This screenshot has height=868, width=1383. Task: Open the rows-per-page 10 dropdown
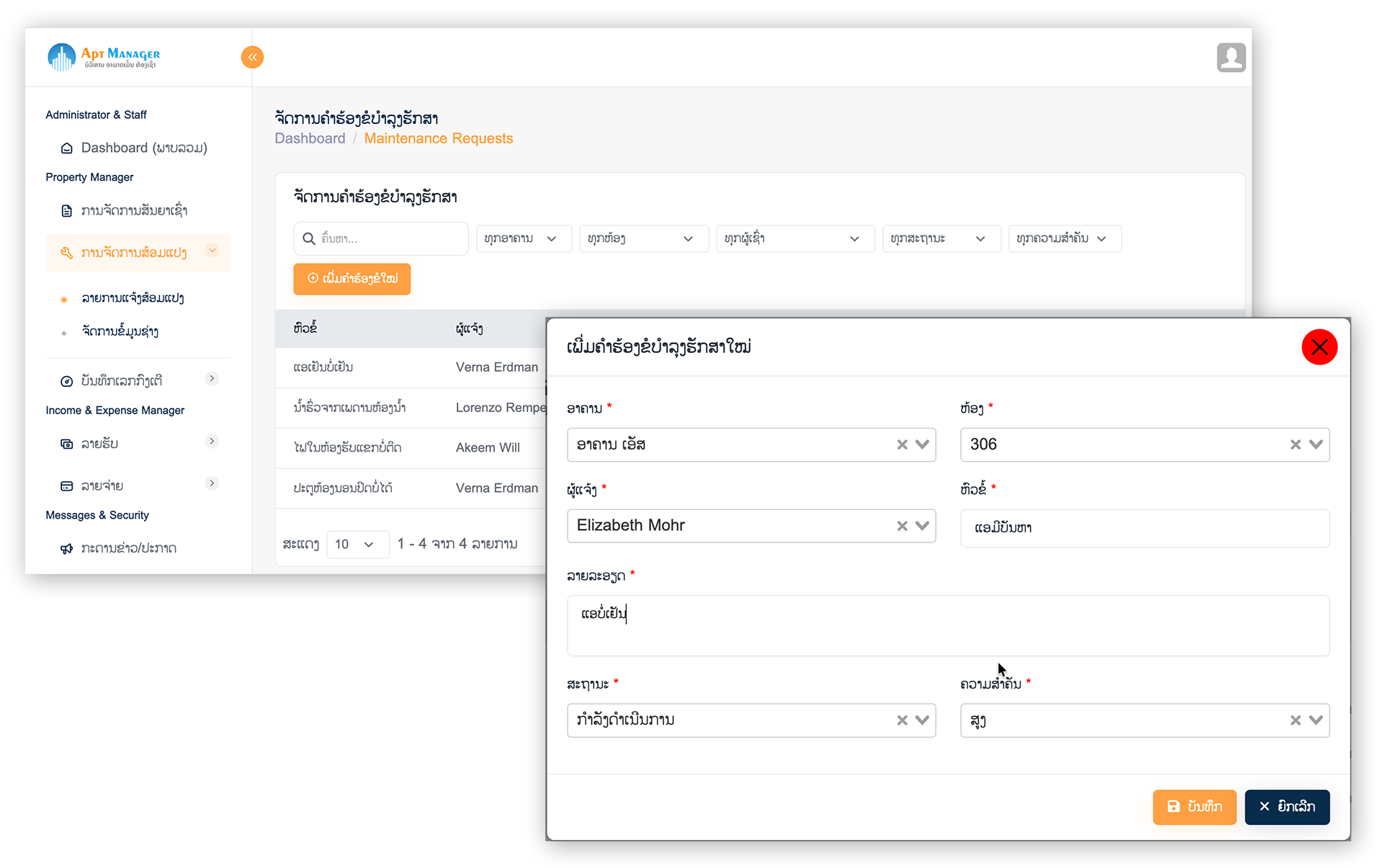[x=357, y=544]
